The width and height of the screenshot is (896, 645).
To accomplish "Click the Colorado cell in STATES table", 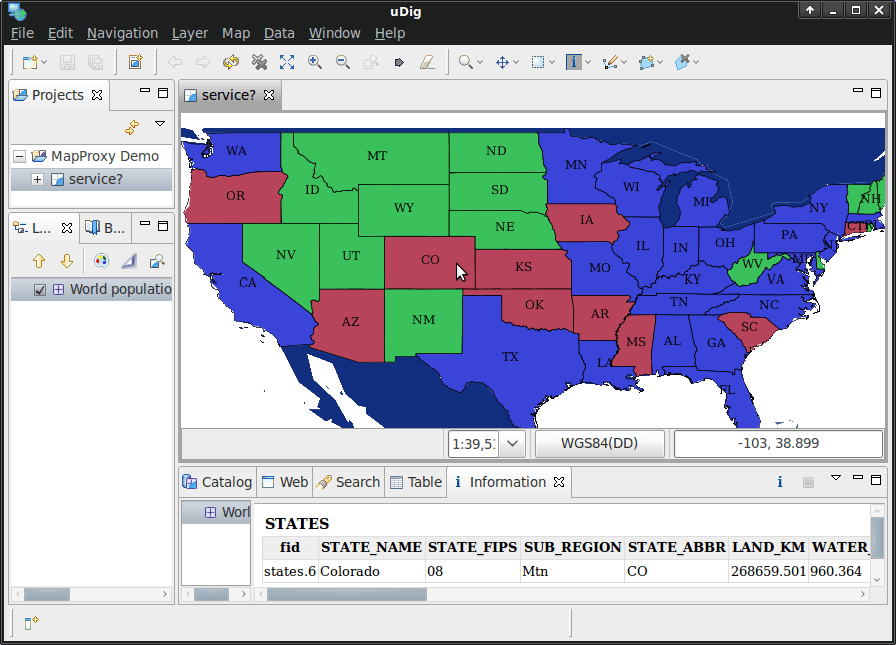I will [372, 571].
